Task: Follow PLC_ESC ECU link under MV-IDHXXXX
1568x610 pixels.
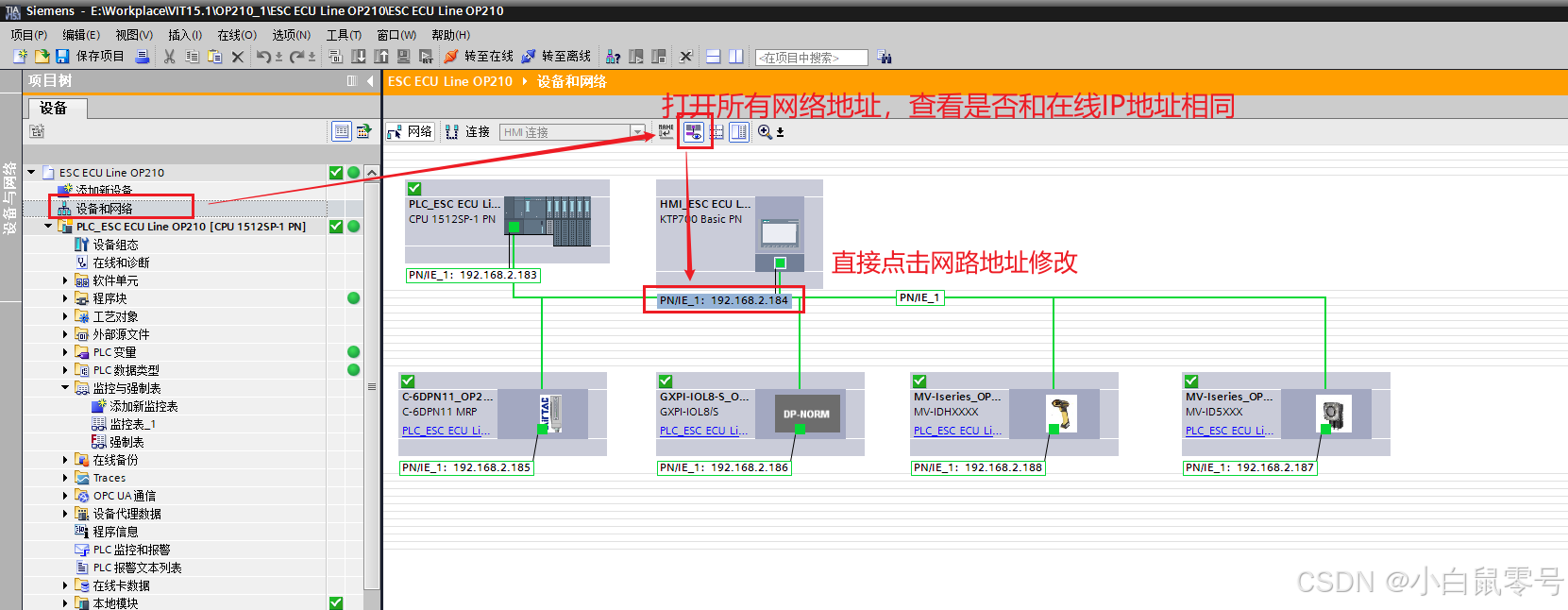Action: pos(957,431)
